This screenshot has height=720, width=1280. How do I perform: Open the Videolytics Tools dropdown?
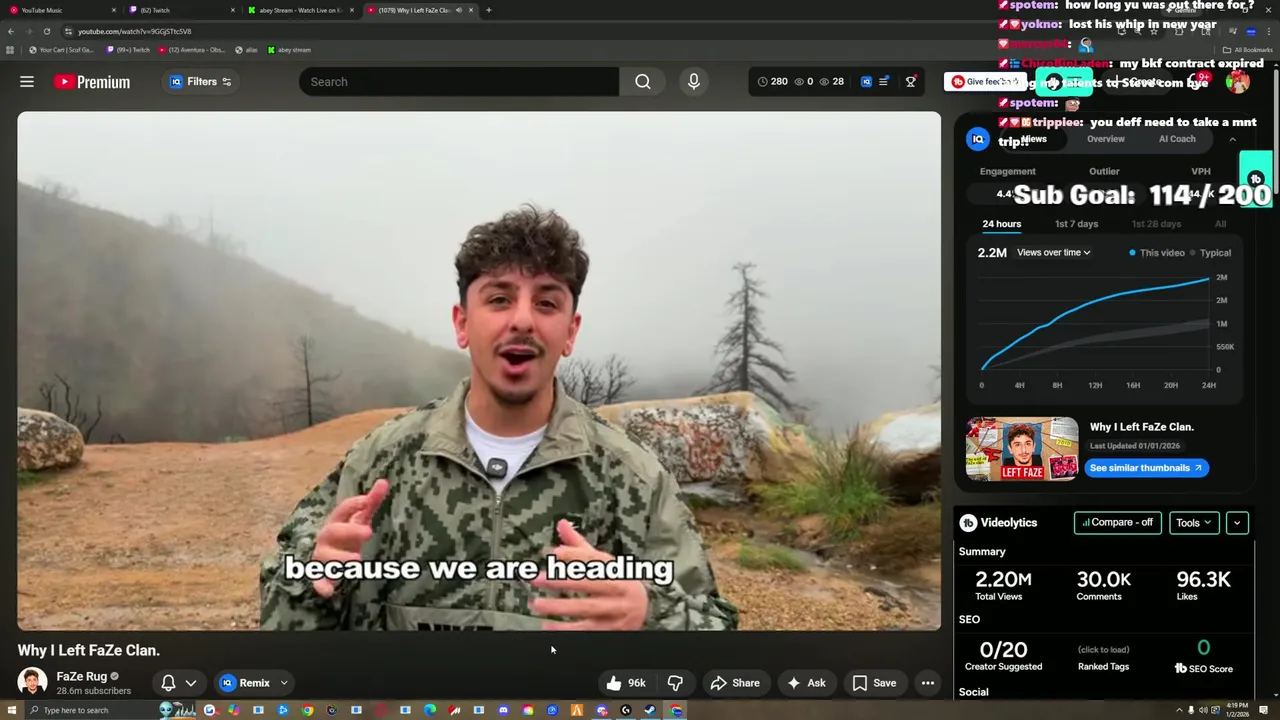point(1194,523)
